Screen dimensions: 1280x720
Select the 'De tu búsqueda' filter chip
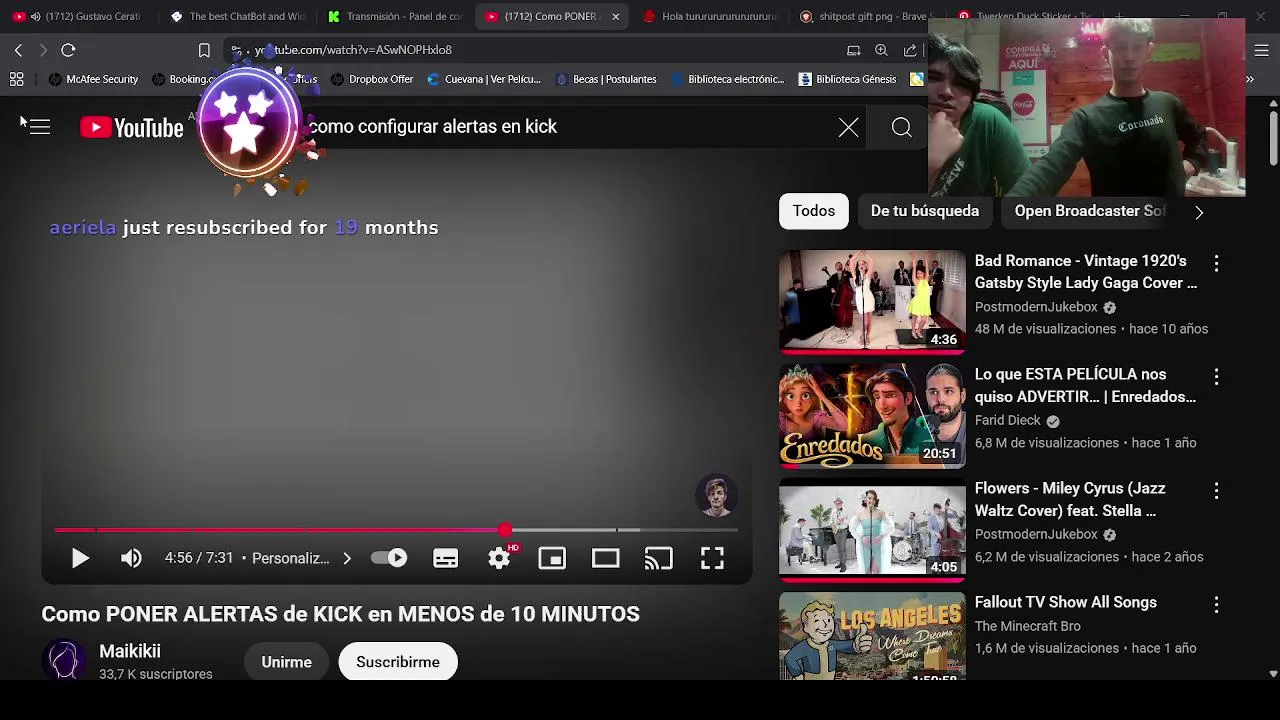(x=925, y=211)
